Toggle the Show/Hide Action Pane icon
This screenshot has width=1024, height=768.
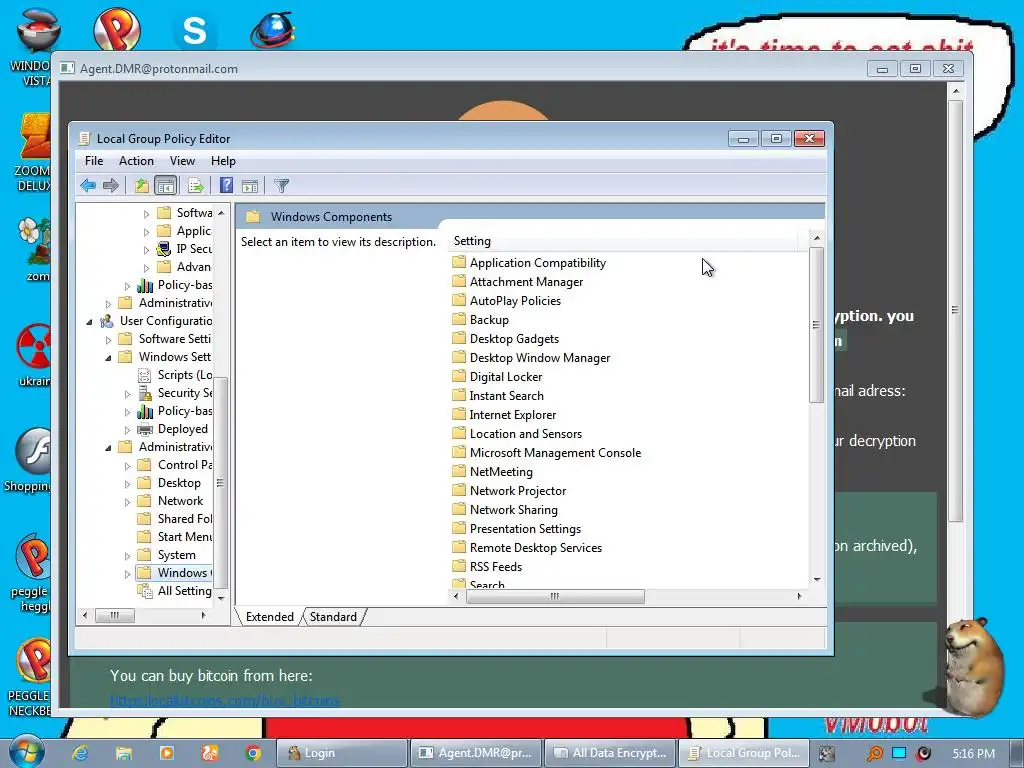tap(249, 186)
